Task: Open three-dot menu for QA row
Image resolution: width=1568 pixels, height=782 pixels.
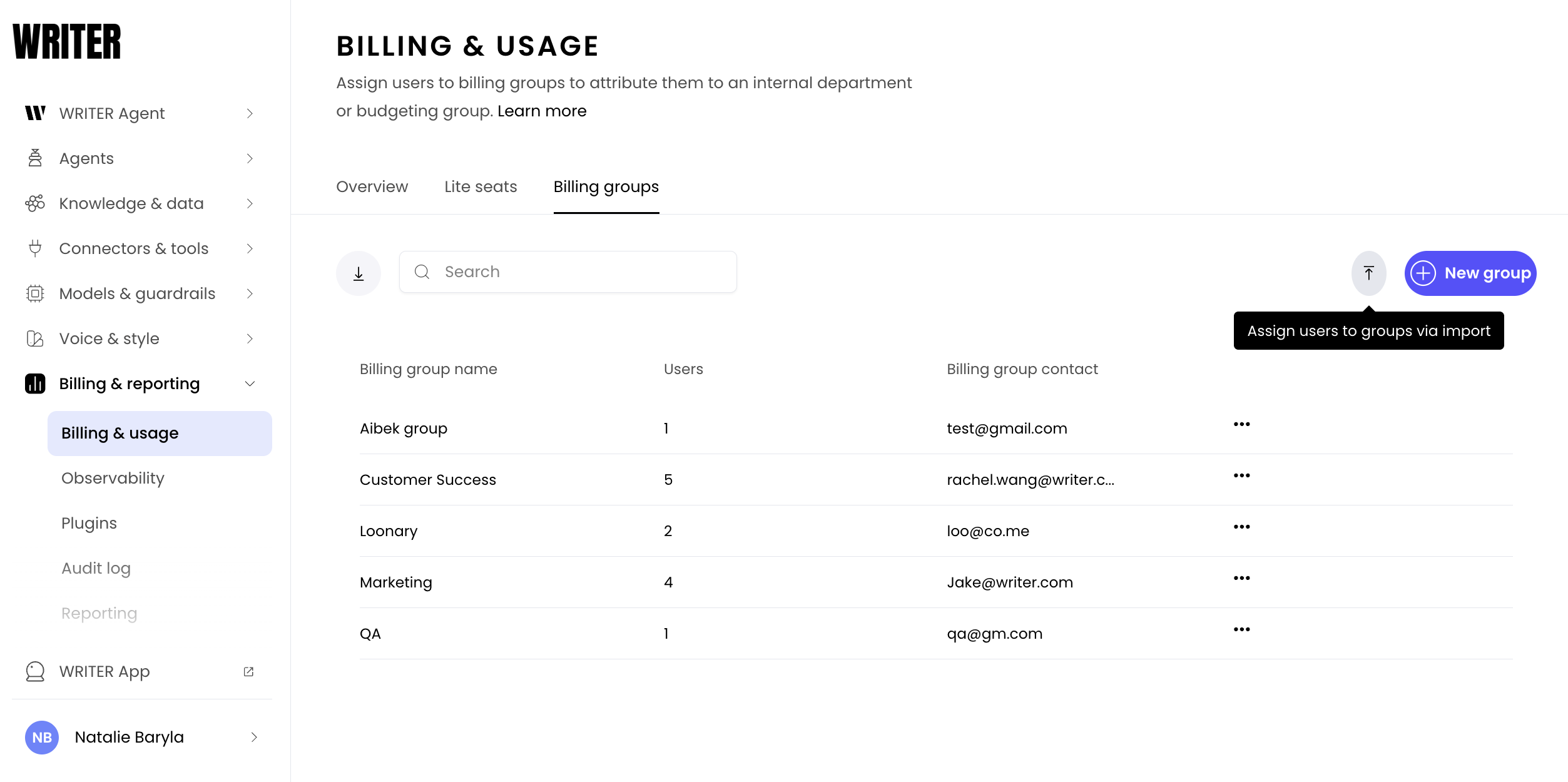Action: pos(1241,630)
